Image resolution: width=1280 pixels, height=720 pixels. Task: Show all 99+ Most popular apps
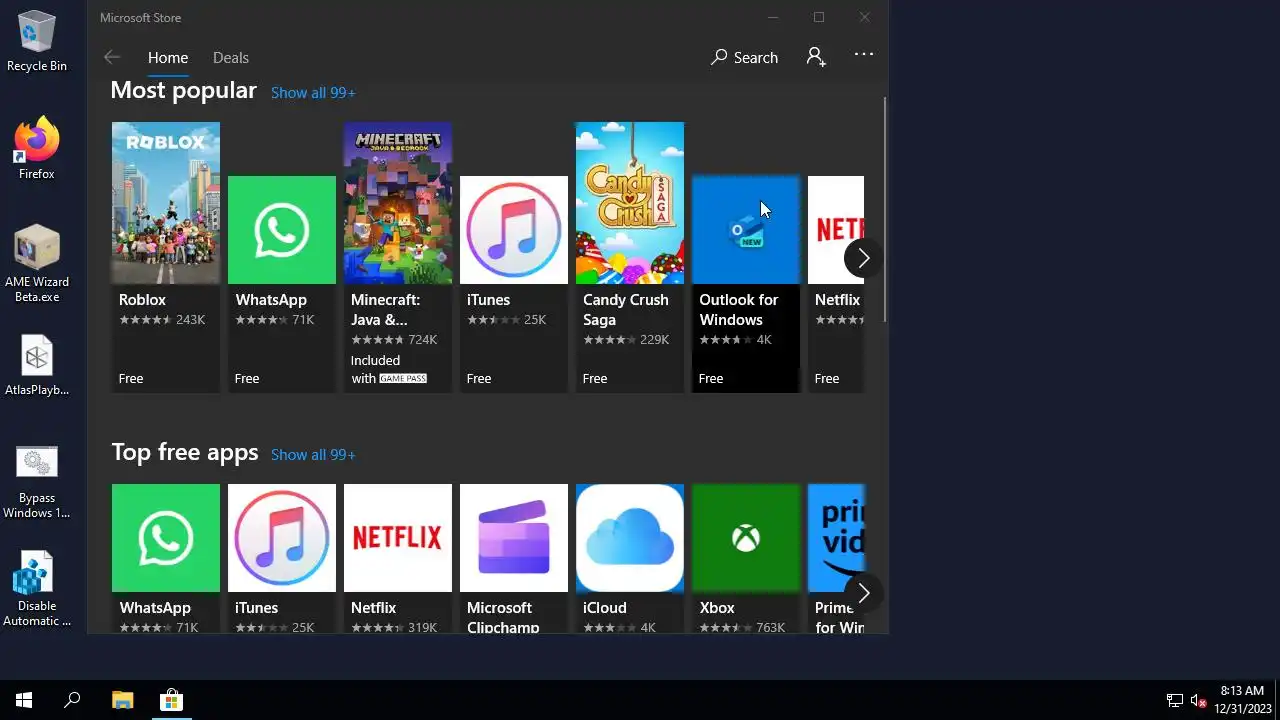click(313, 92)
